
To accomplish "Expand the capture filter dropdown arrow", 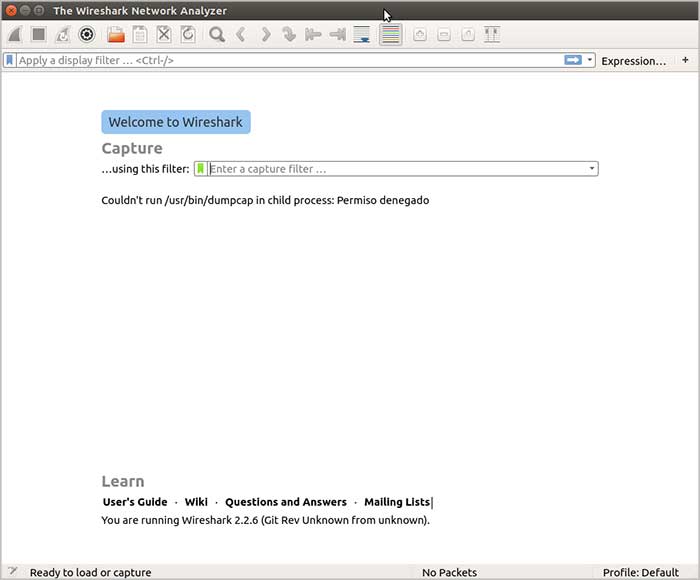I will 592,169.
